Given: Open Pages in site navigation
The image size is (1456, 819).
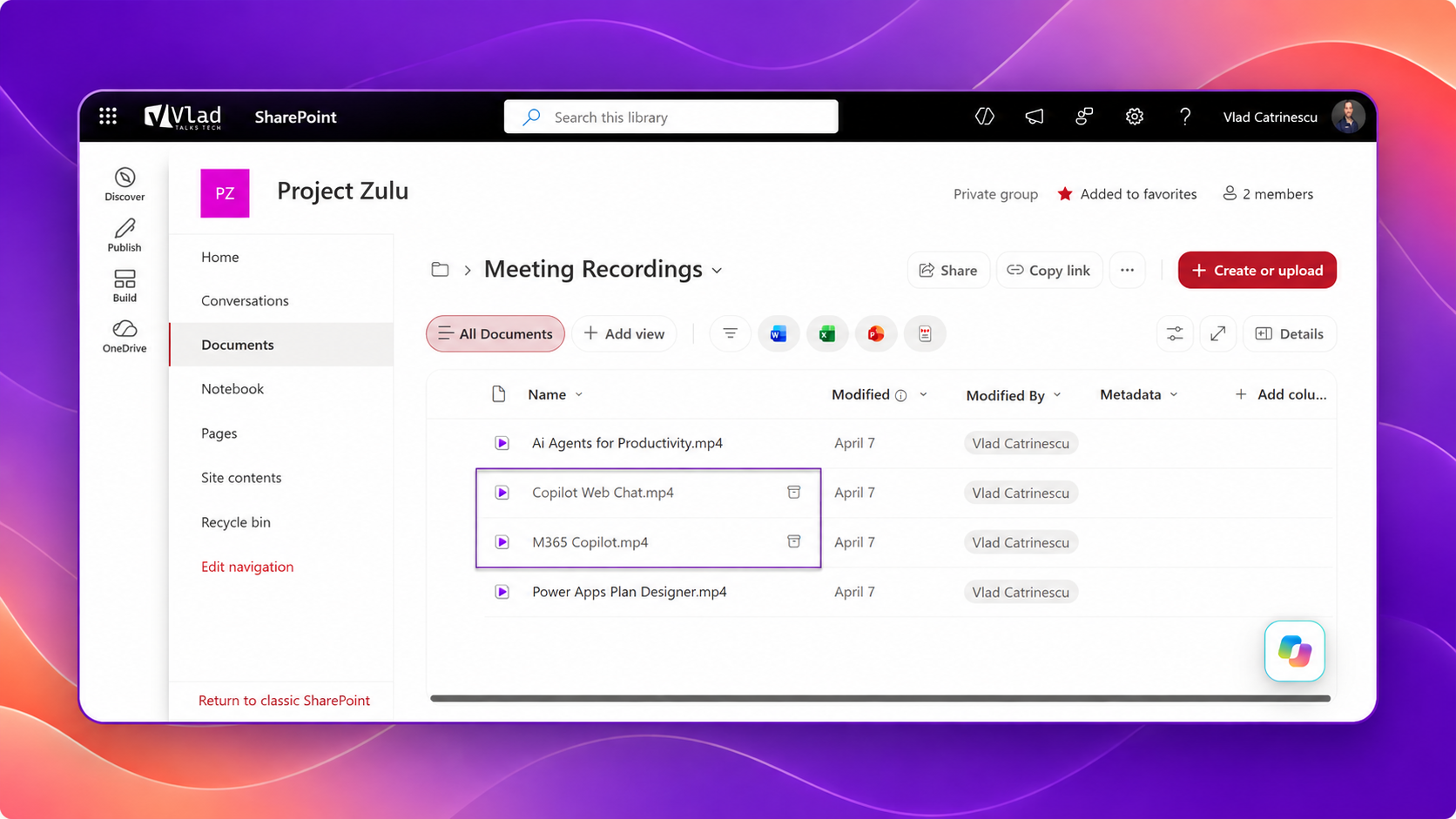Looking at the screenshot, I should [219, 433].
